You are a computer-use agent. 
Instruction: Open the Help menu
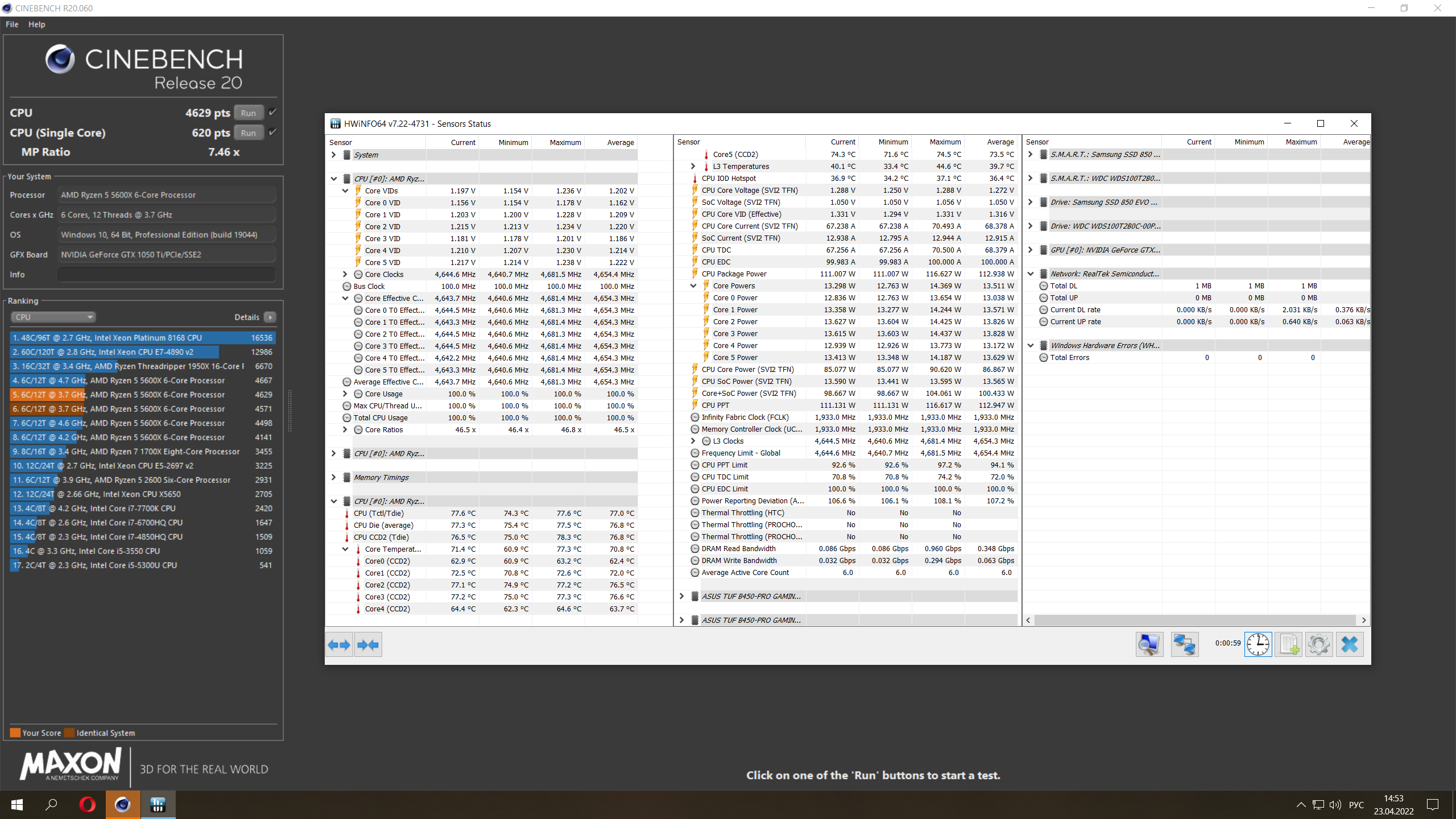click(36, 24)
